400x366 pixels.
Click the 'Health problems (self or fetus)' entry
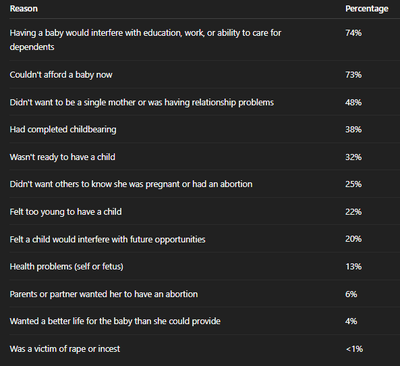coord(66,267)
